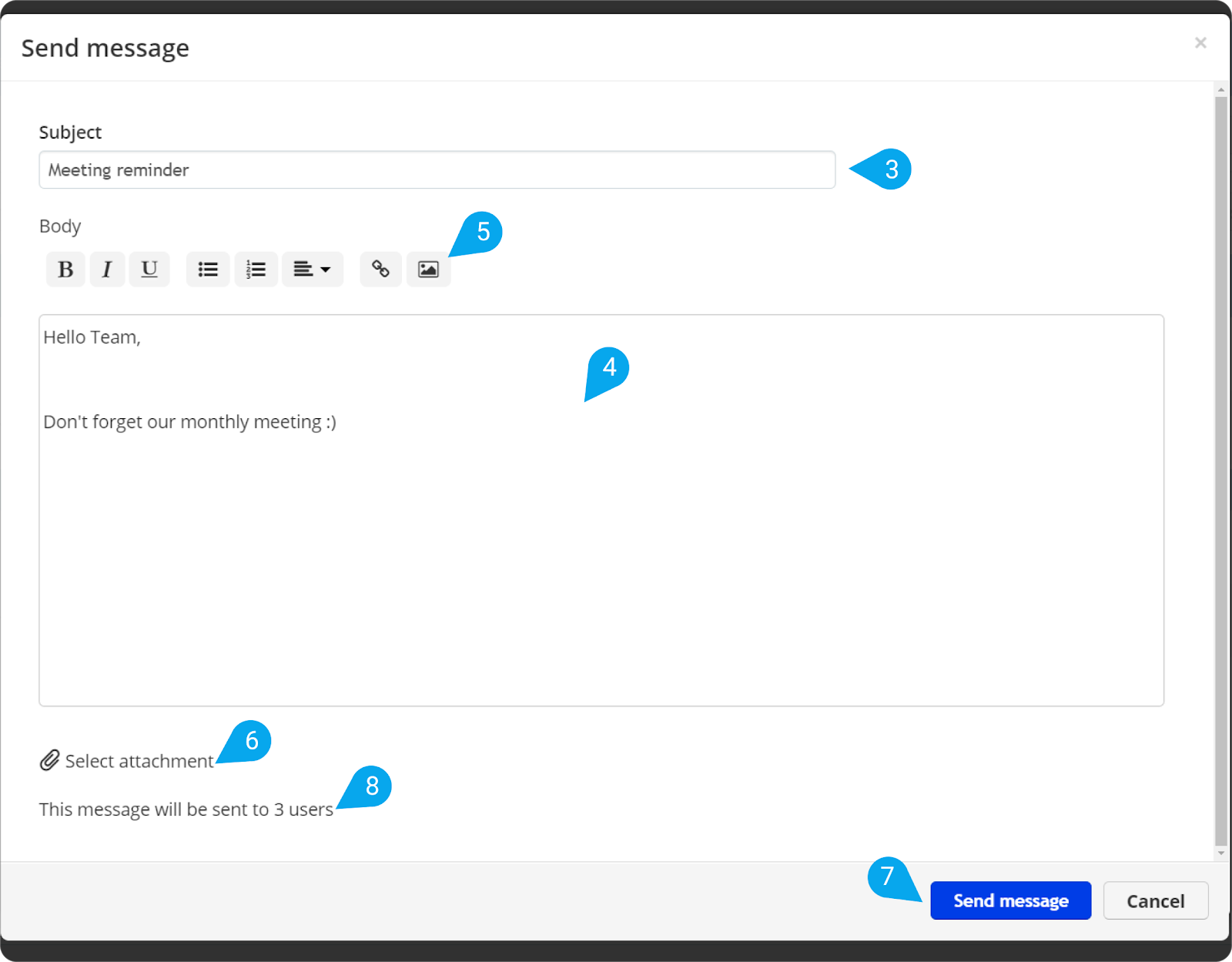Apply bold formatting in the body toolbar
The height and width of the screenshot is (962, 1232).
pos(65,269)
